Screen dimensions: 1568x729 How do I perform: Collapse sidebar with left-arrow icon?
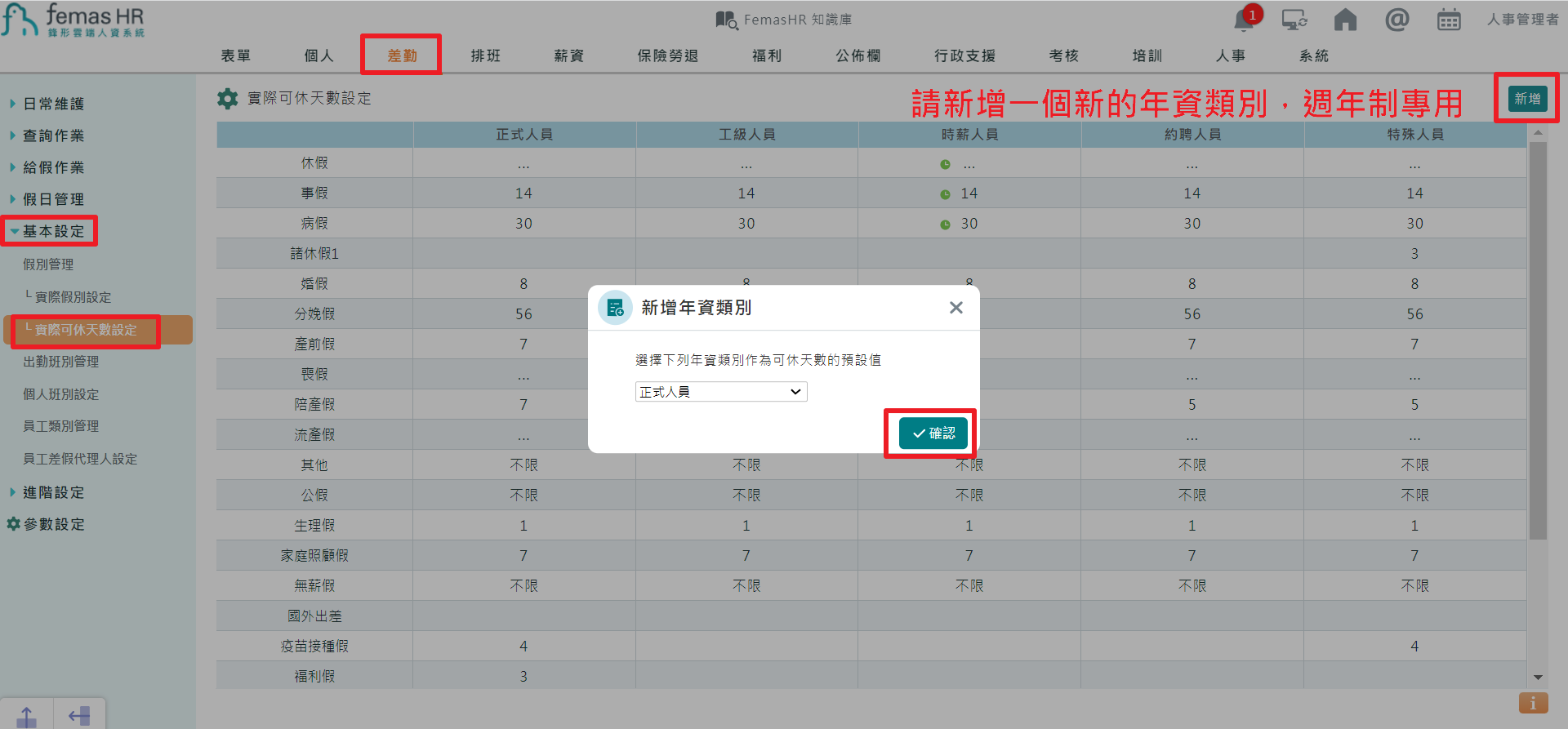coord(79,717)
